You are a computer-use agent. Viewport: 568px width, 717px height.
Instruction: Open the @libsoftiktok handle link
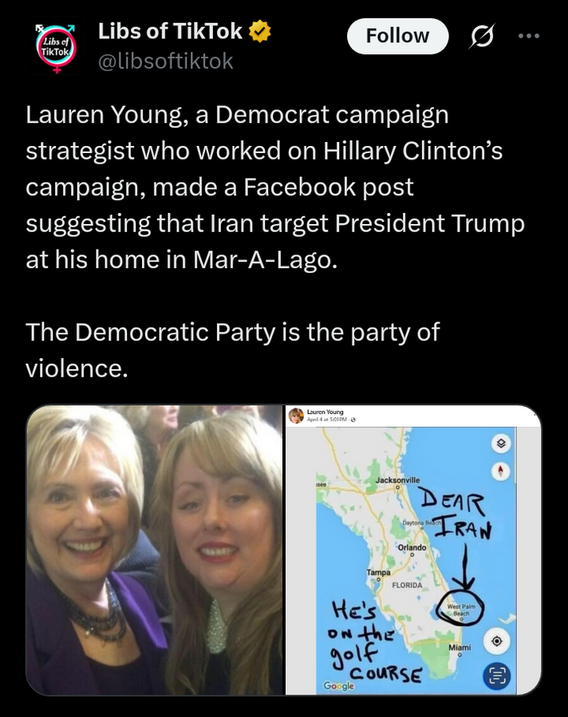(x=166, y=61)
